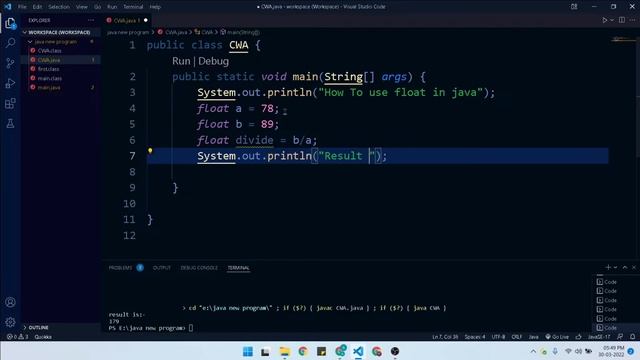Open terminal launch profile dropdown arrow
This screenshot has height=360, width=640.
coord(616,267)
